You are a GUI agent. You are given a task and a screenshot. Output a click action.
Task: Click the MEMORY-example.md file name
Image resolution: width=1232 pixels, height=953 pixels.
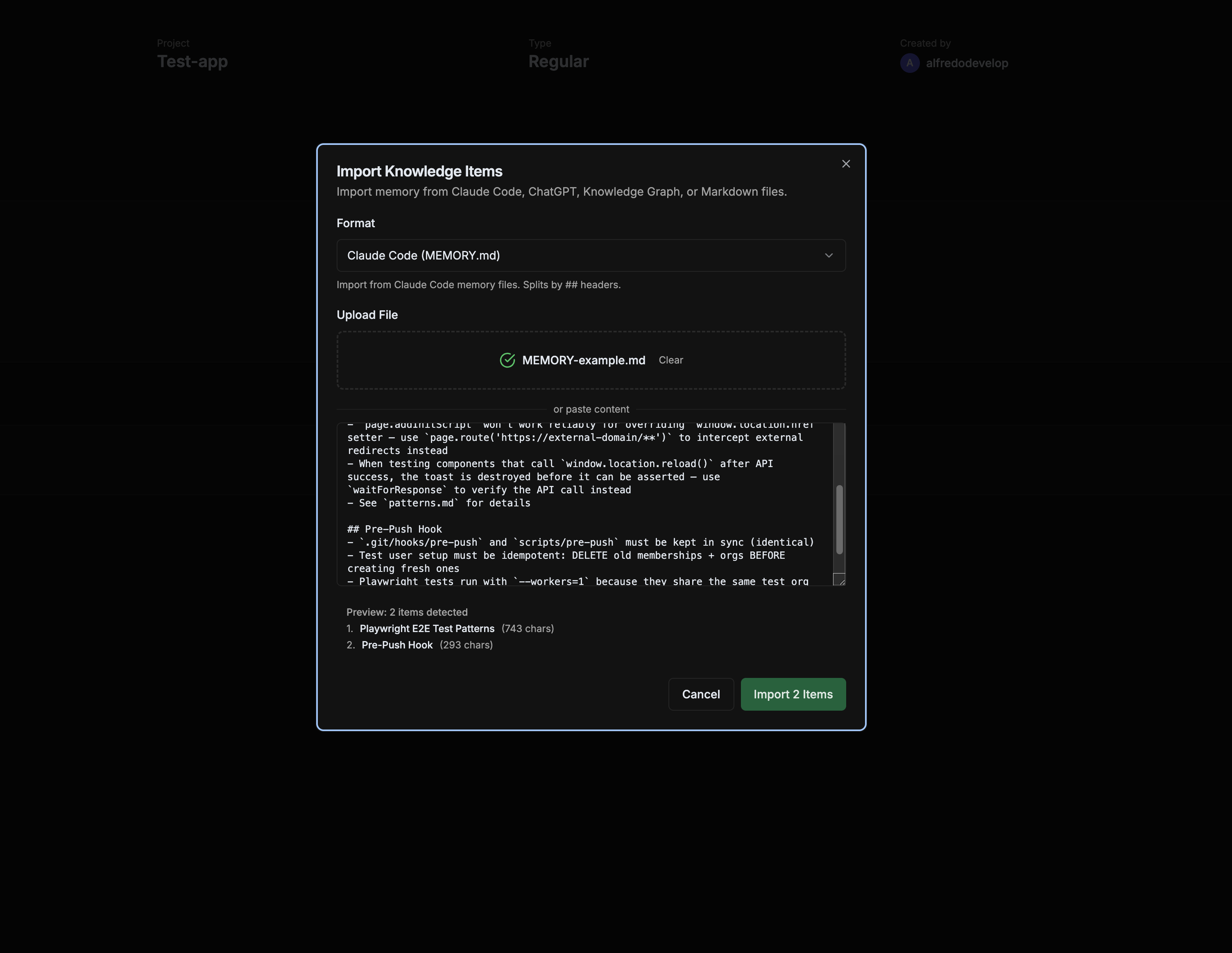583,360
